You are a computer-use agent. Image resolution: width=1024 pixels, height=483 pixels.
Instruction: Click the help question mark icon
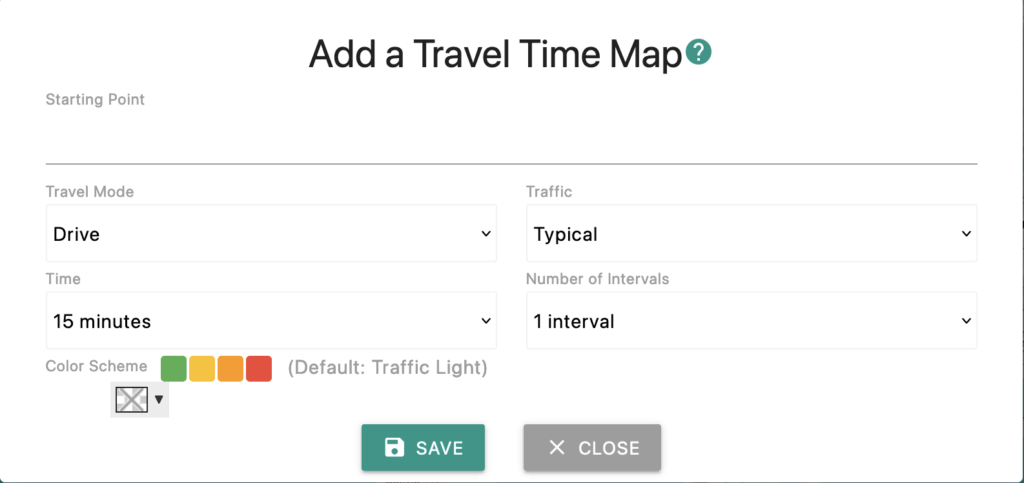click(699, 53)
